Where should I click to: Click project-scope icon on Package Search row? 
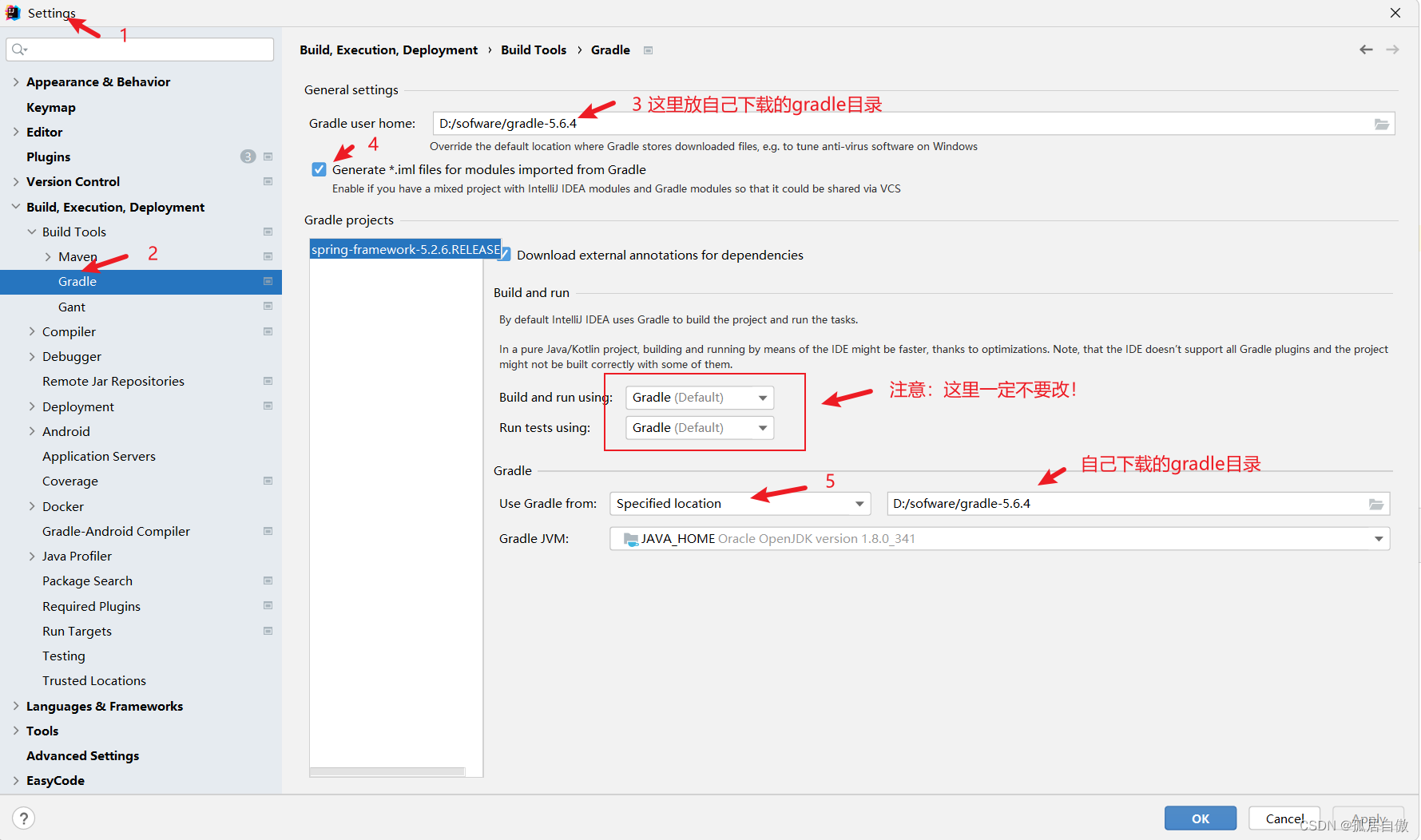268,580
